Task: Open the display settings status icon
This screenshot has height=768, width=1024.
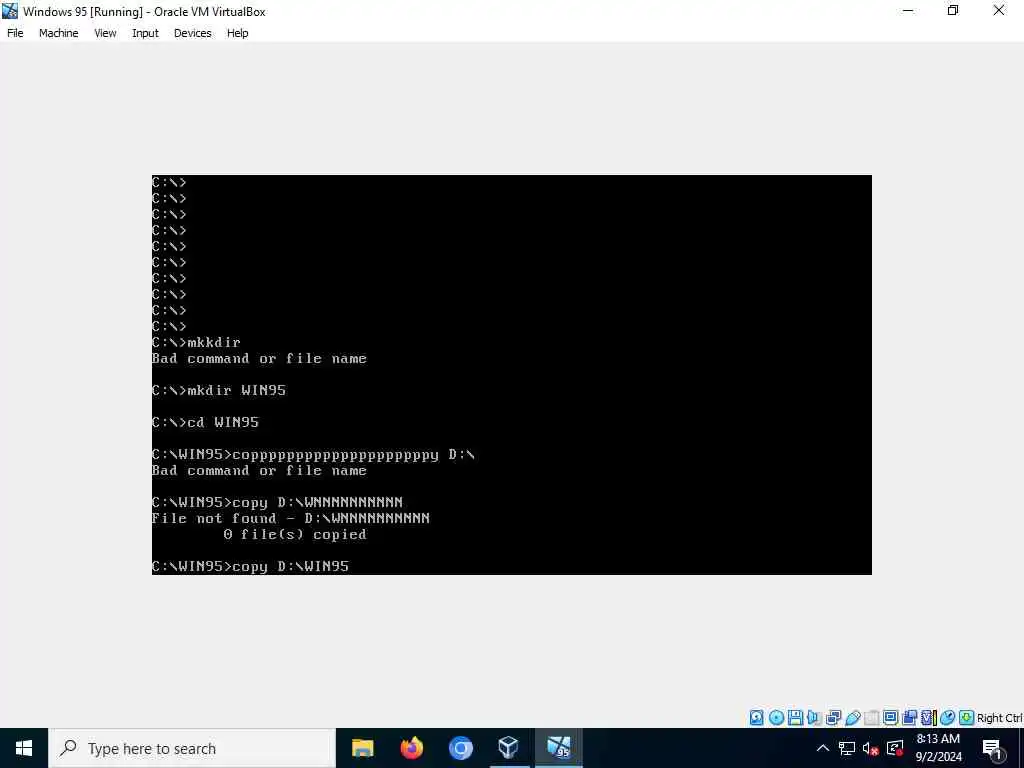Action: point(890,718)
